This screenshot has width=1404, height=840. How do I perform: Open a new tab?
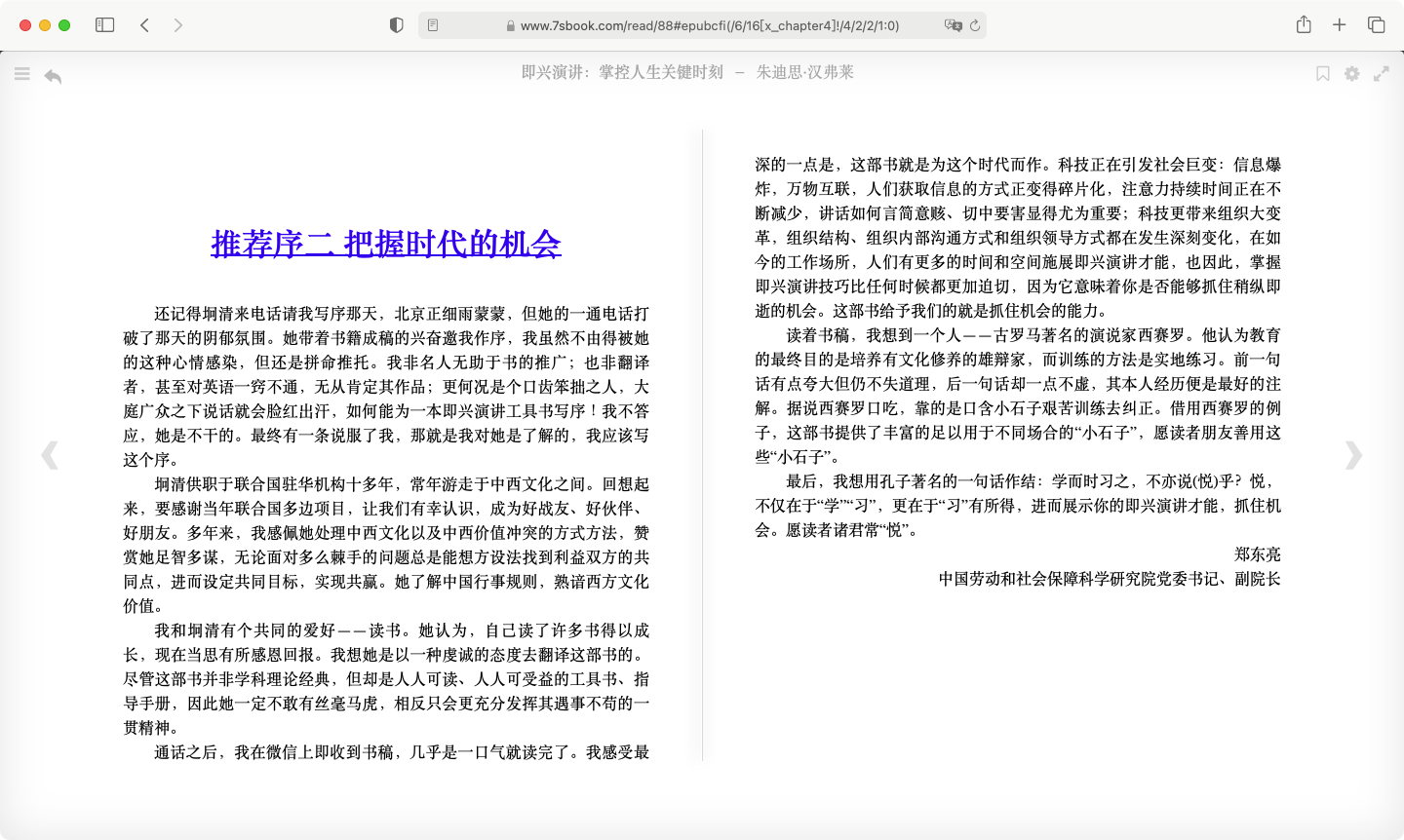click(1340, 25)
